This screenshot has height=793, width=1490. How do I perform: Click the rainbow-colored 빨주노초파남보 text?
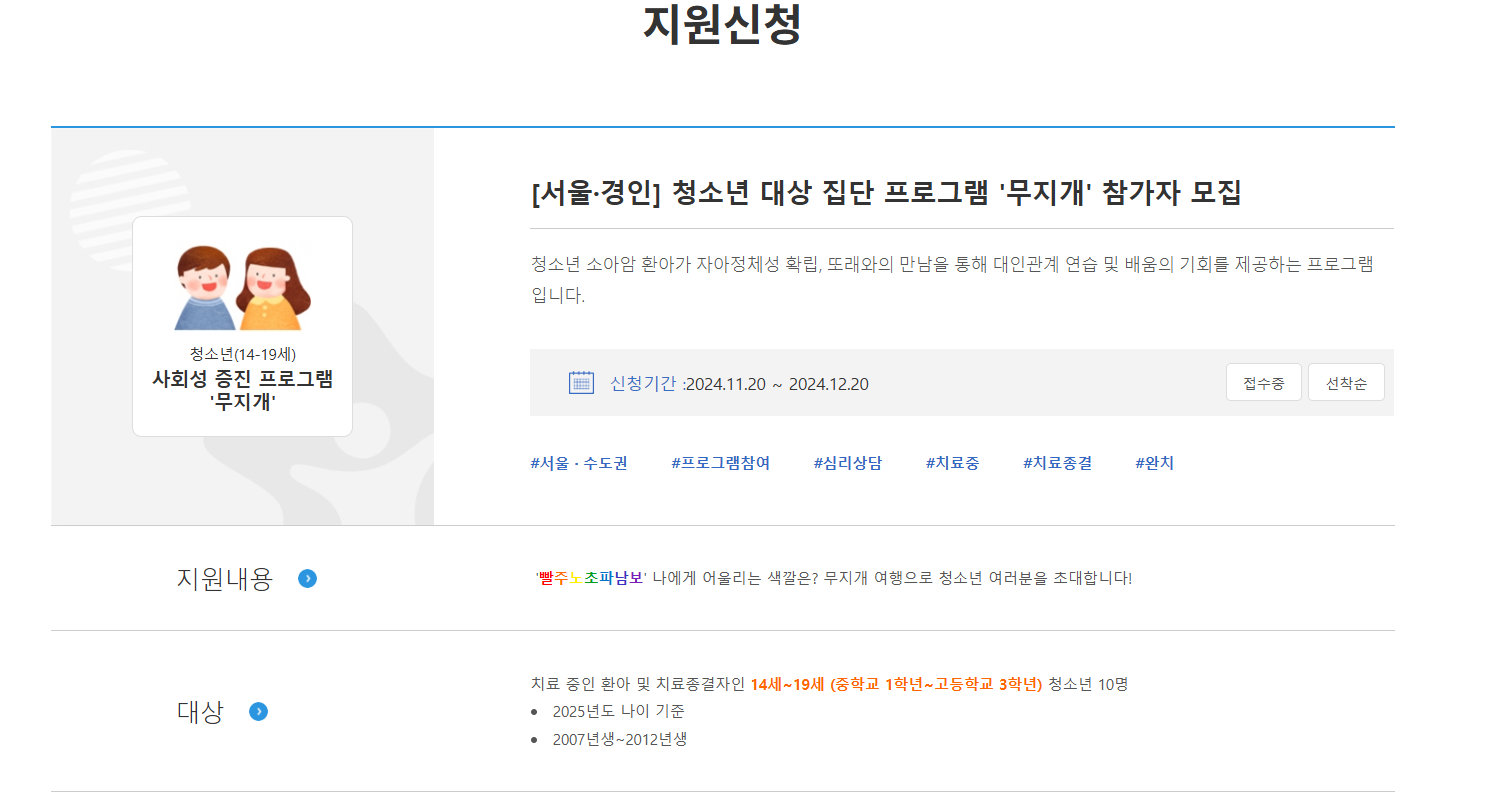click(591, 578)
